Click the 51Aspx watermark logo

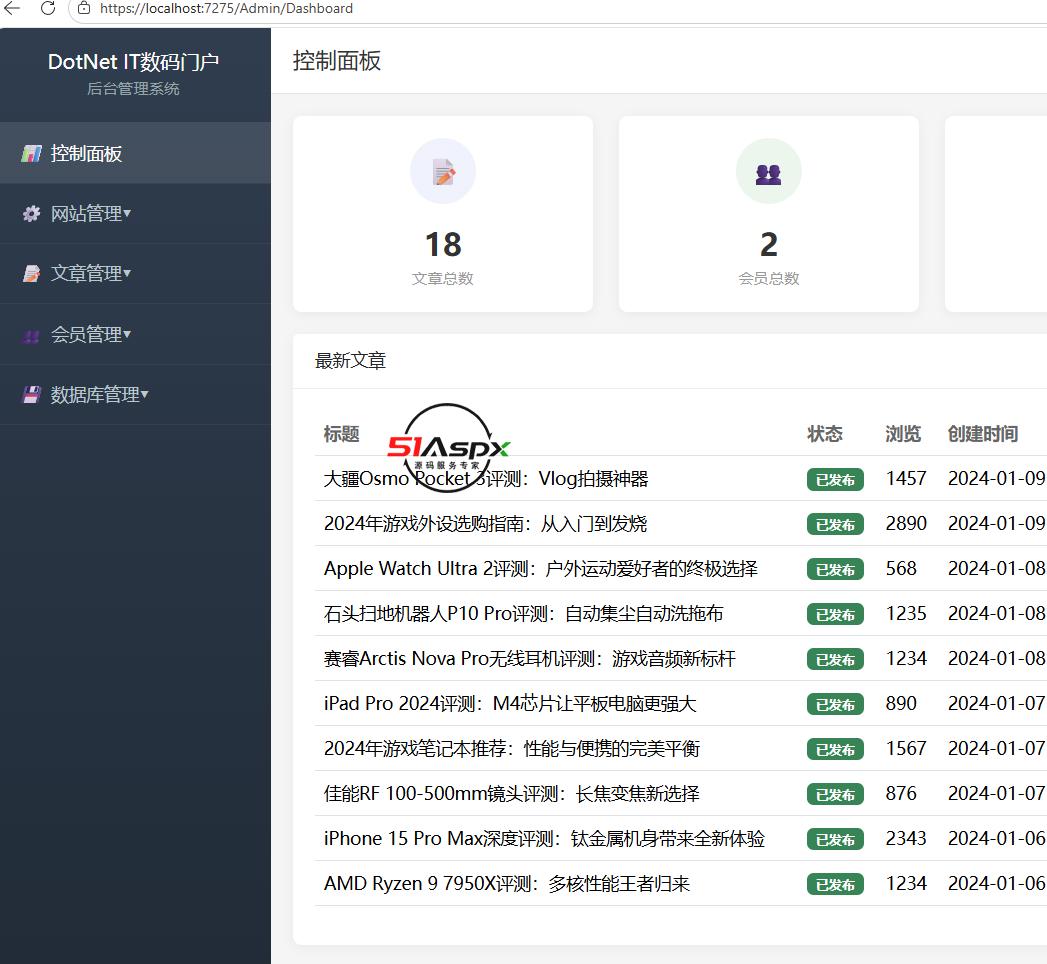[448, 448]
